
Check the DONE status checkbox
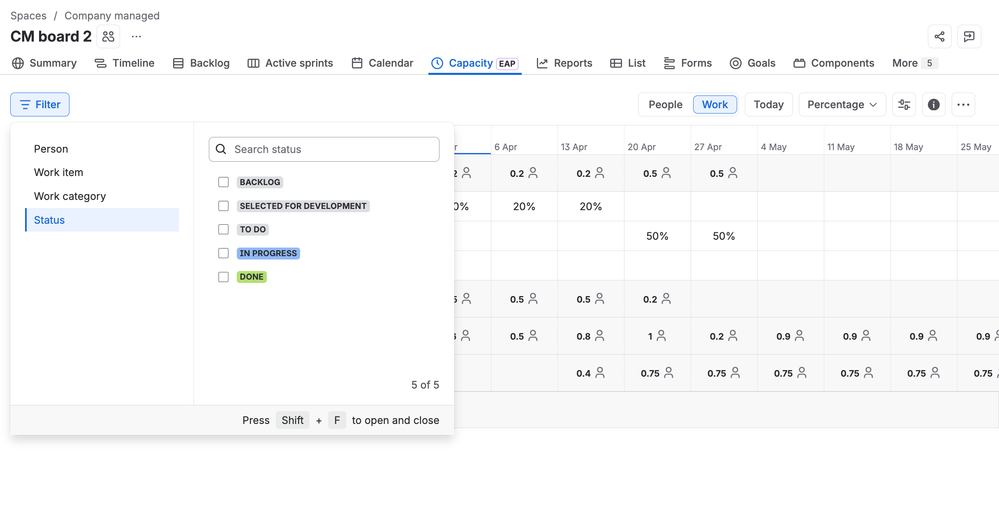tap(223, 277)
